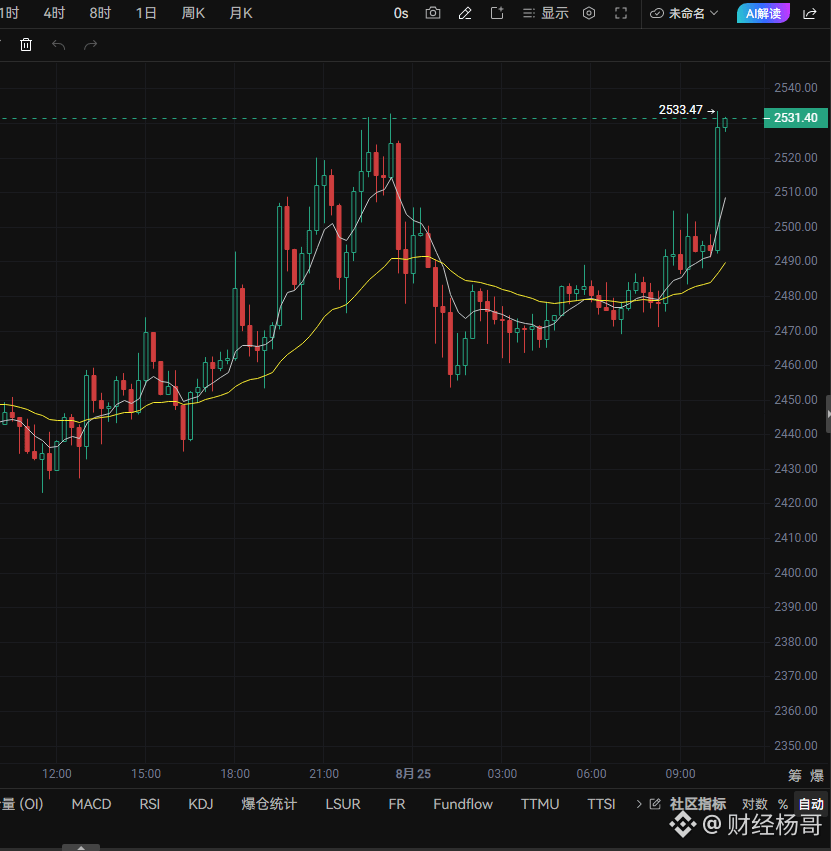The width and height of the screenshot is (831, 851).
Task: Delete drawings with trash icon
Action: pos(26,45)
